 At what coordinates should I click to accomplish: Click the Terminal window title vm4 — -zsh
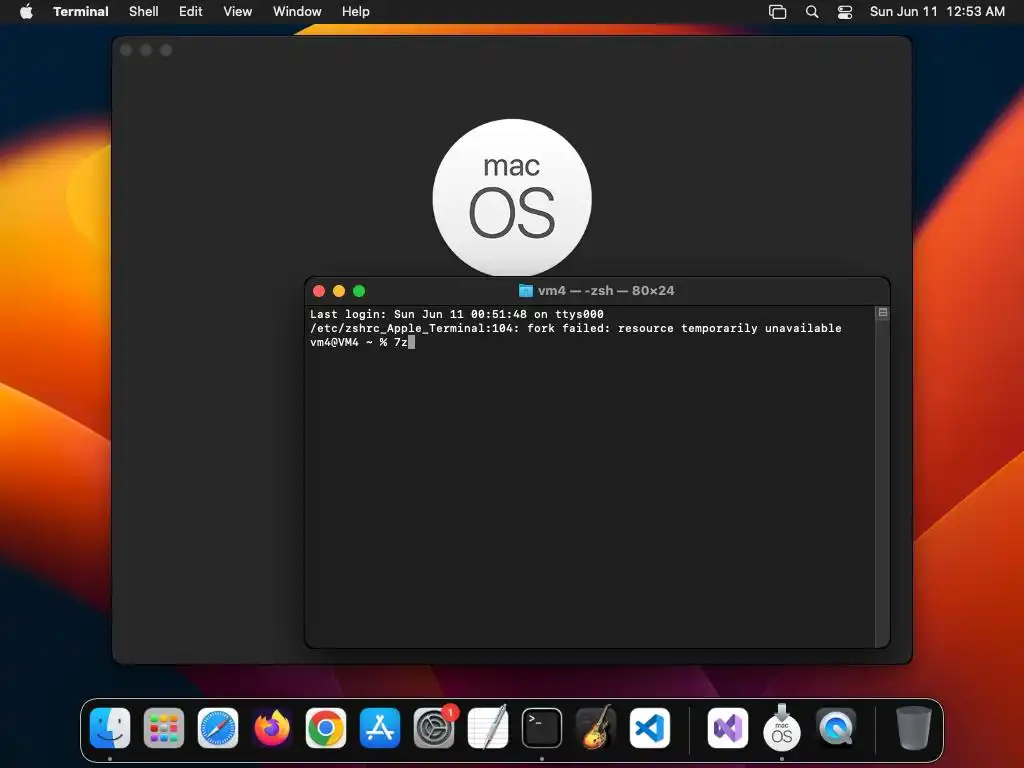pyautogui.click(x=606, y=291)
